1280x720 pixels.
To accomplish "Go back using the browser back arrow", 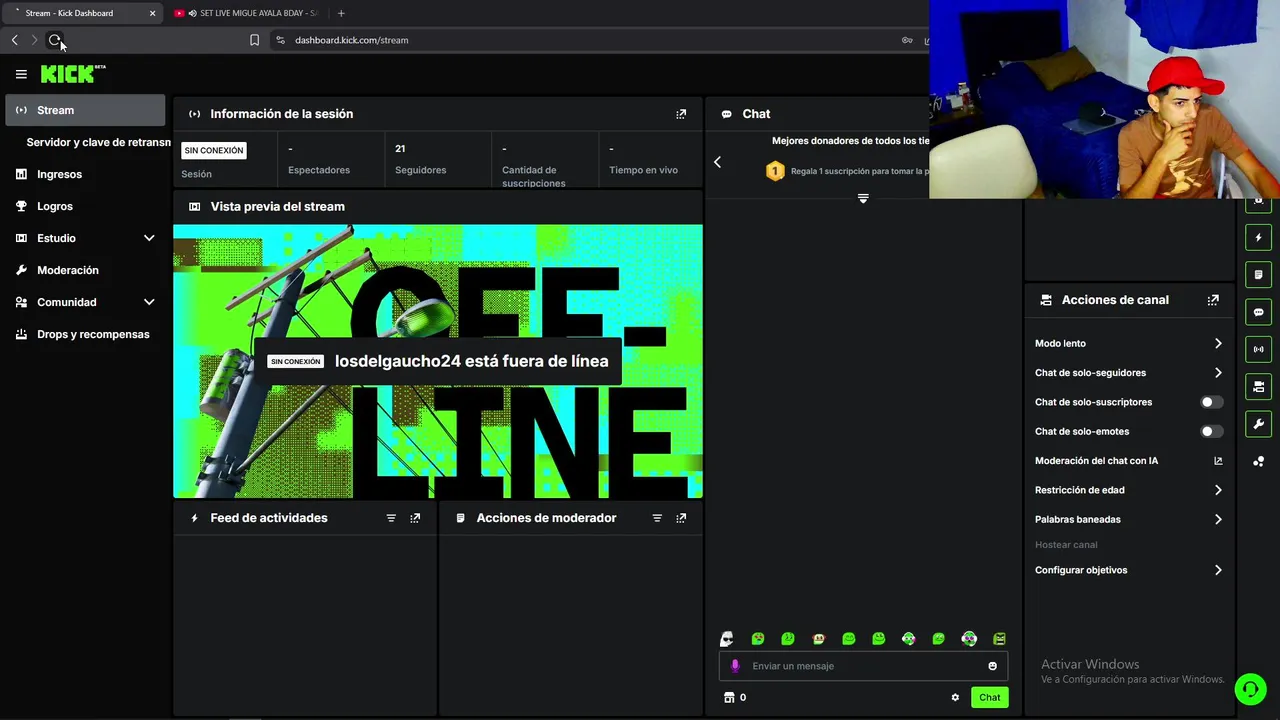I will coord(15,40).
